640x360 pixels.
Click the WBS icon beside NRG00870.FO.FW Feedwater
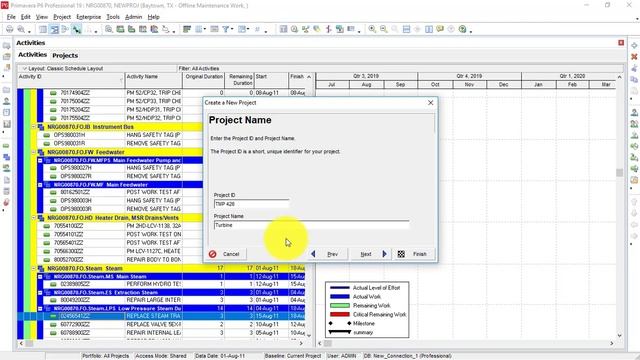coord(41,152)
